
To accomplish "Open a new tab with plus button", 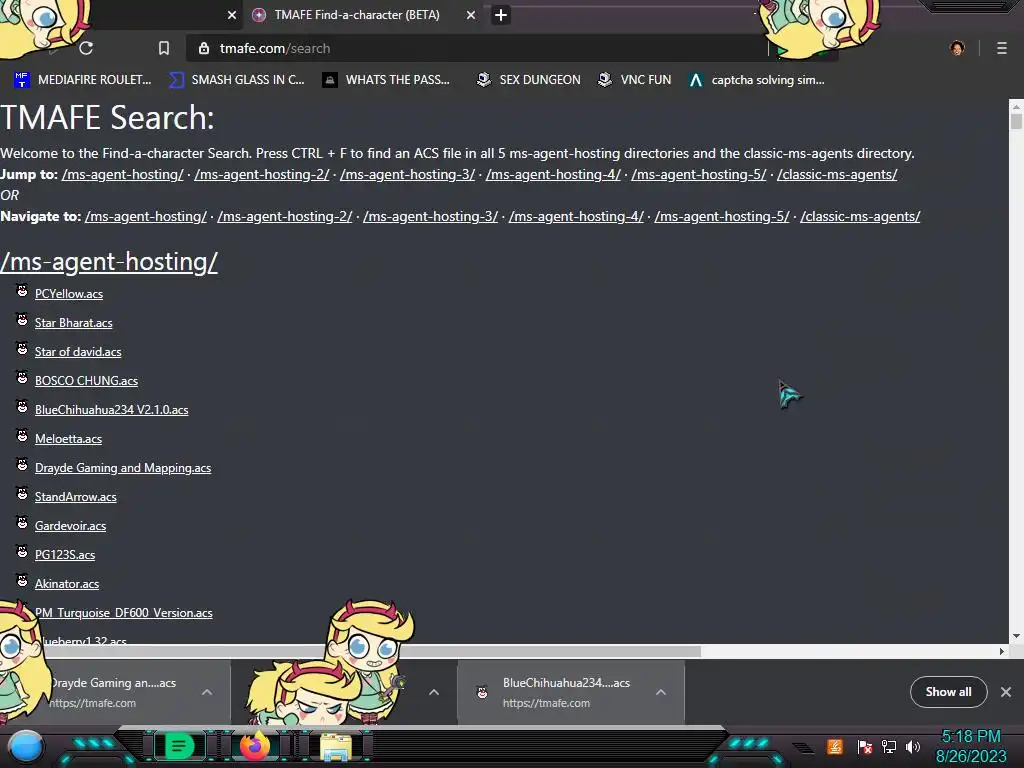I will point(501,15).
